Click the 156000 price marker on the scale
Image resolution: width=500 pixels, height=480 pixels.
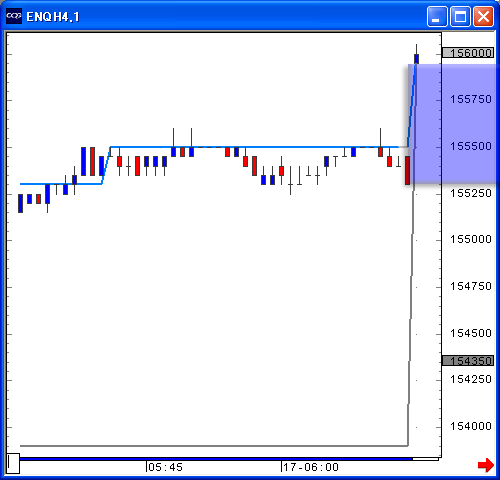[468, 53]
